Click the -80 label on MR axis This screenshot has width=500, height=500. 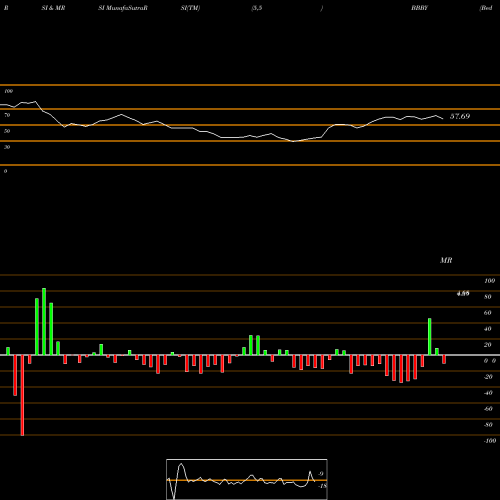488,425
